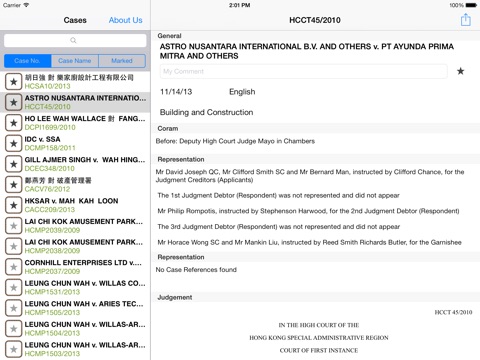Viewport: 480px width, 360px height.
Task: Open GILL AJMER SINGH v. WAH HING case
Action: [x=75, y=164]
